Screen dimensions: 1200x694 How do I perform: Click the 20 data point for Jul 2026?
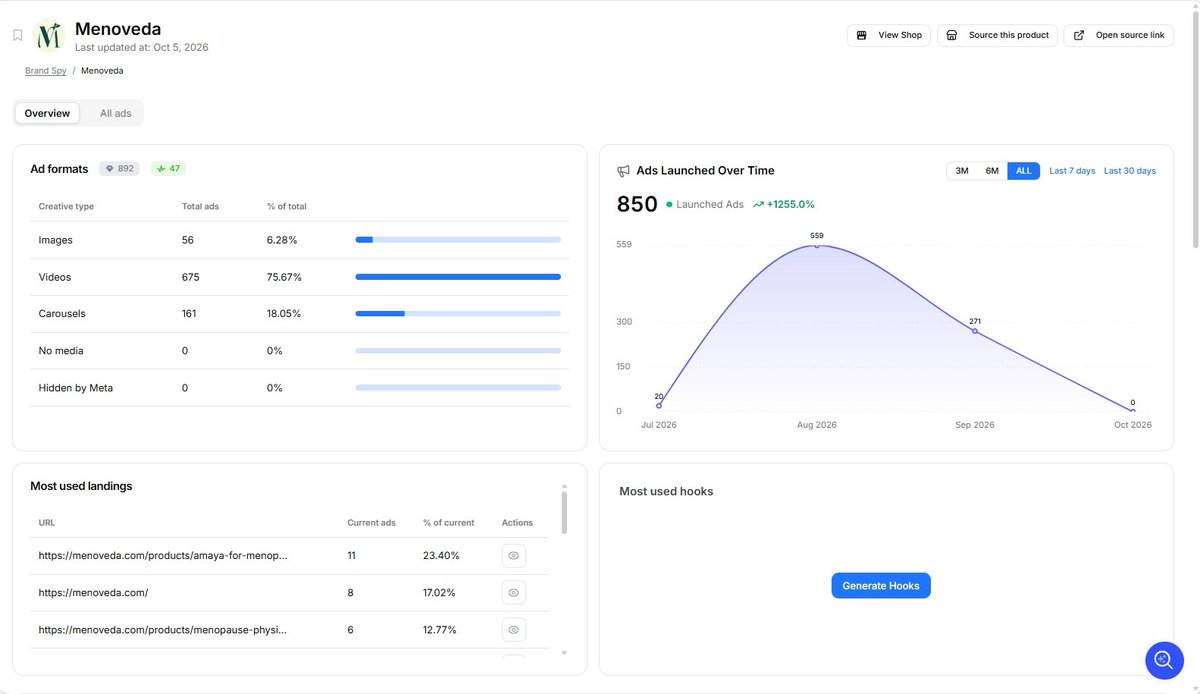(659, 405)
